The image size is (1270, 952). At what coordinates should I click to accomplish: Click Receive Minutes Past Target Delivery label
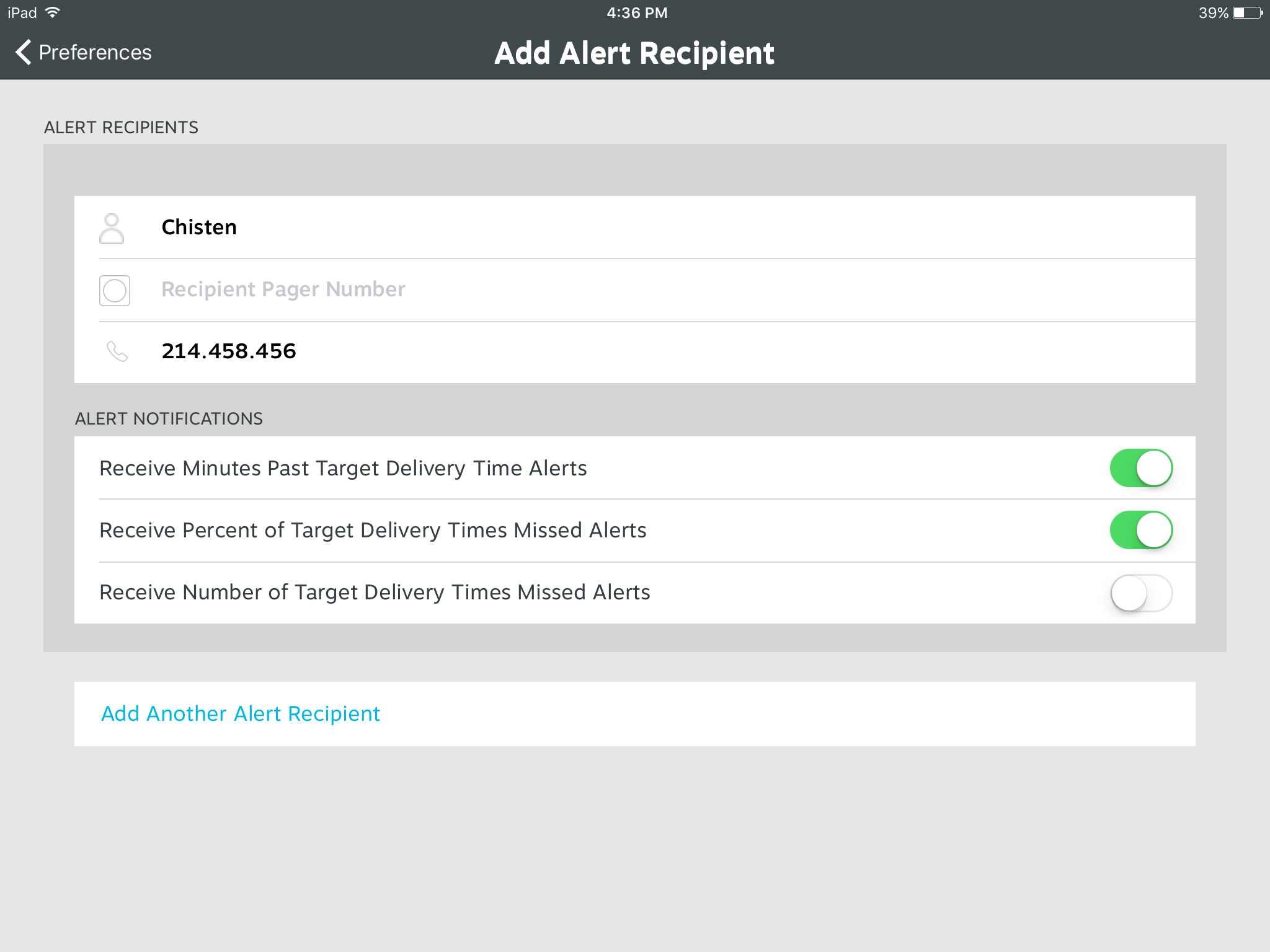pyautogui.click(x=343, y=469)
